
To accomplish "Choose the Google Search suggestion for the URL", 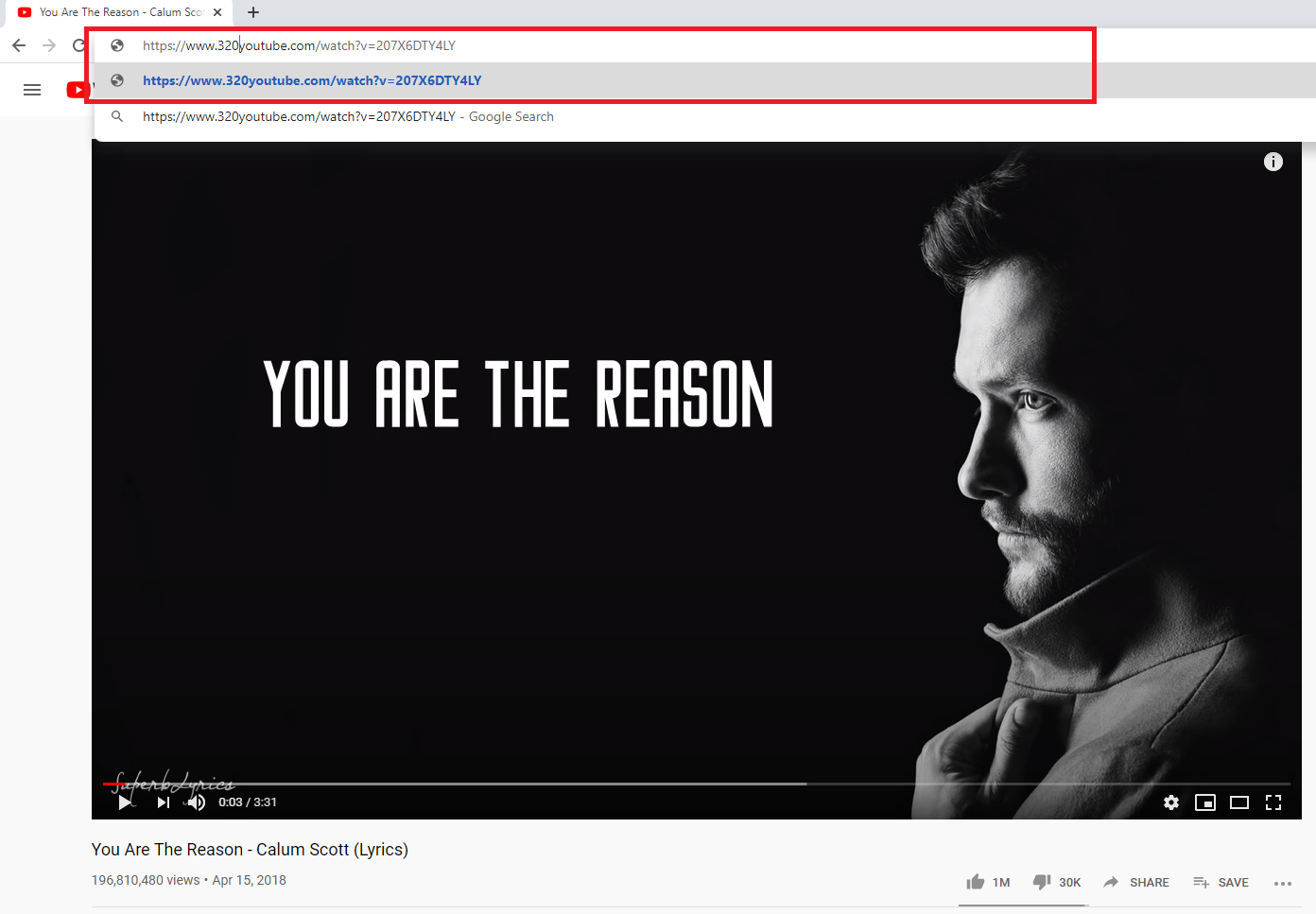I will pyautogui.click(x=704, y=116).
